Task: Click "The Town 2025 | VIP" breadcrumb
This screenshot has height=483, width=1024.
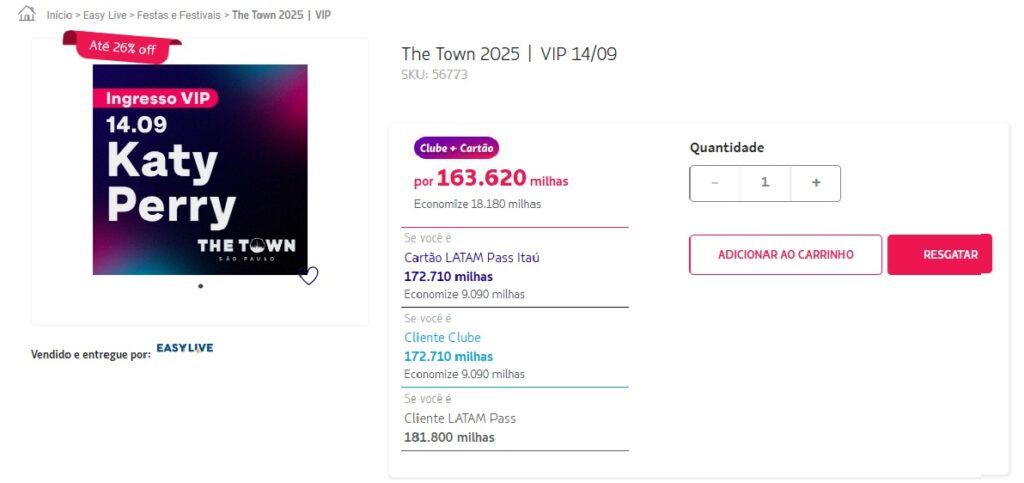Action: click(281, 16)
